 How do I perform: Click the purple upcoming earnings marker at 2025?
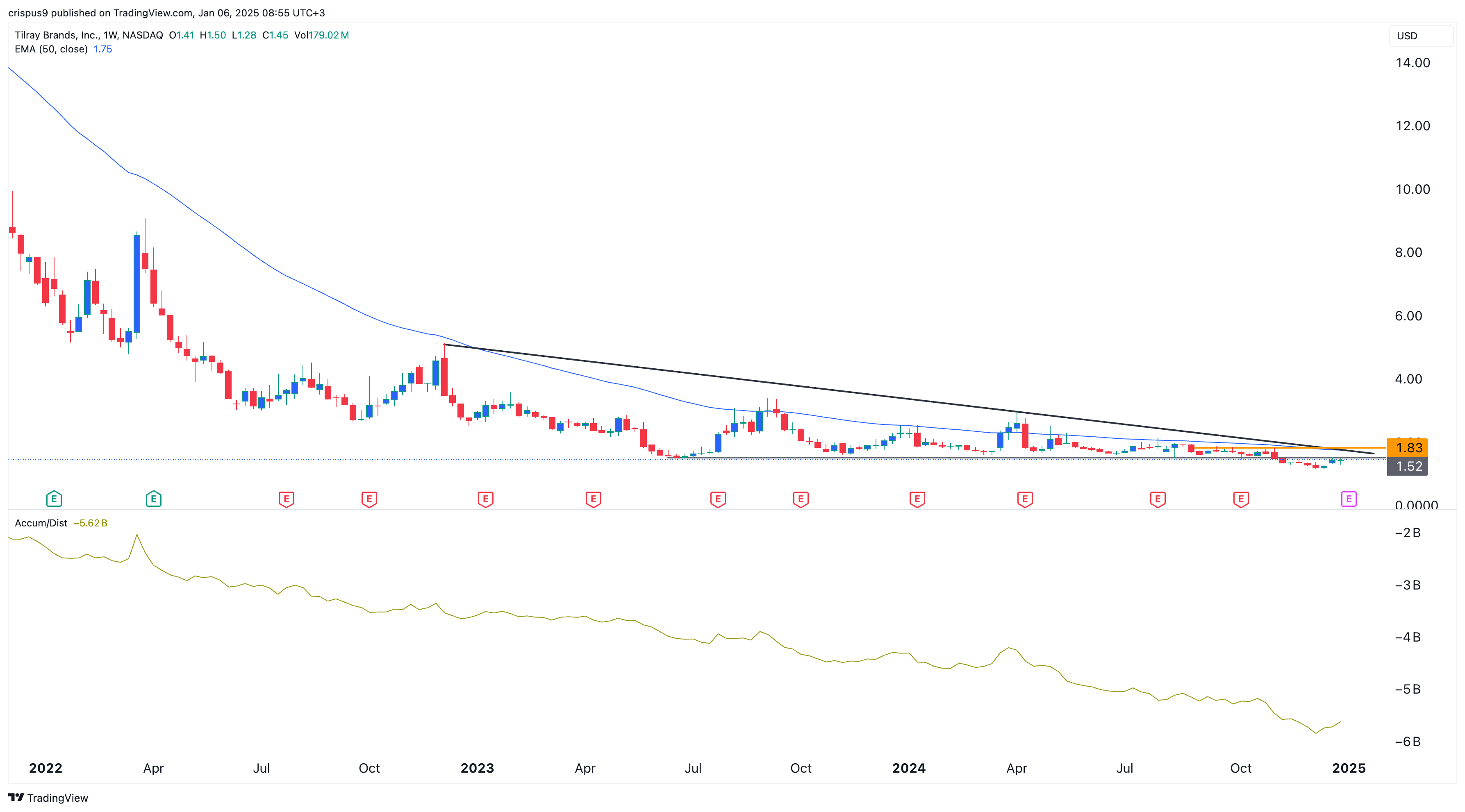point(1349,499)
